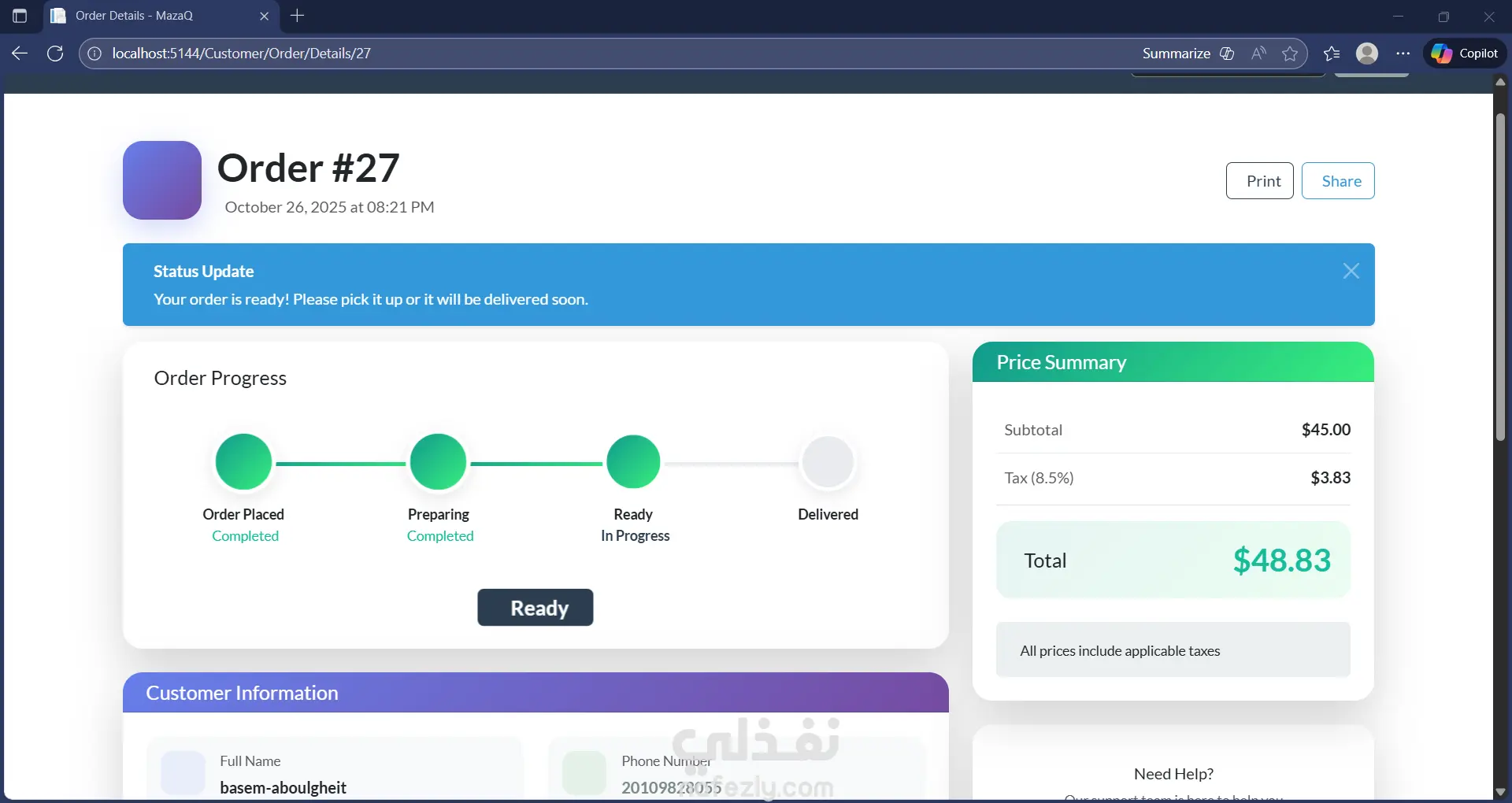Viewport: 1512px width, 803px height.
Task: Click the purple order icon tile
Action: pos(162,180)
